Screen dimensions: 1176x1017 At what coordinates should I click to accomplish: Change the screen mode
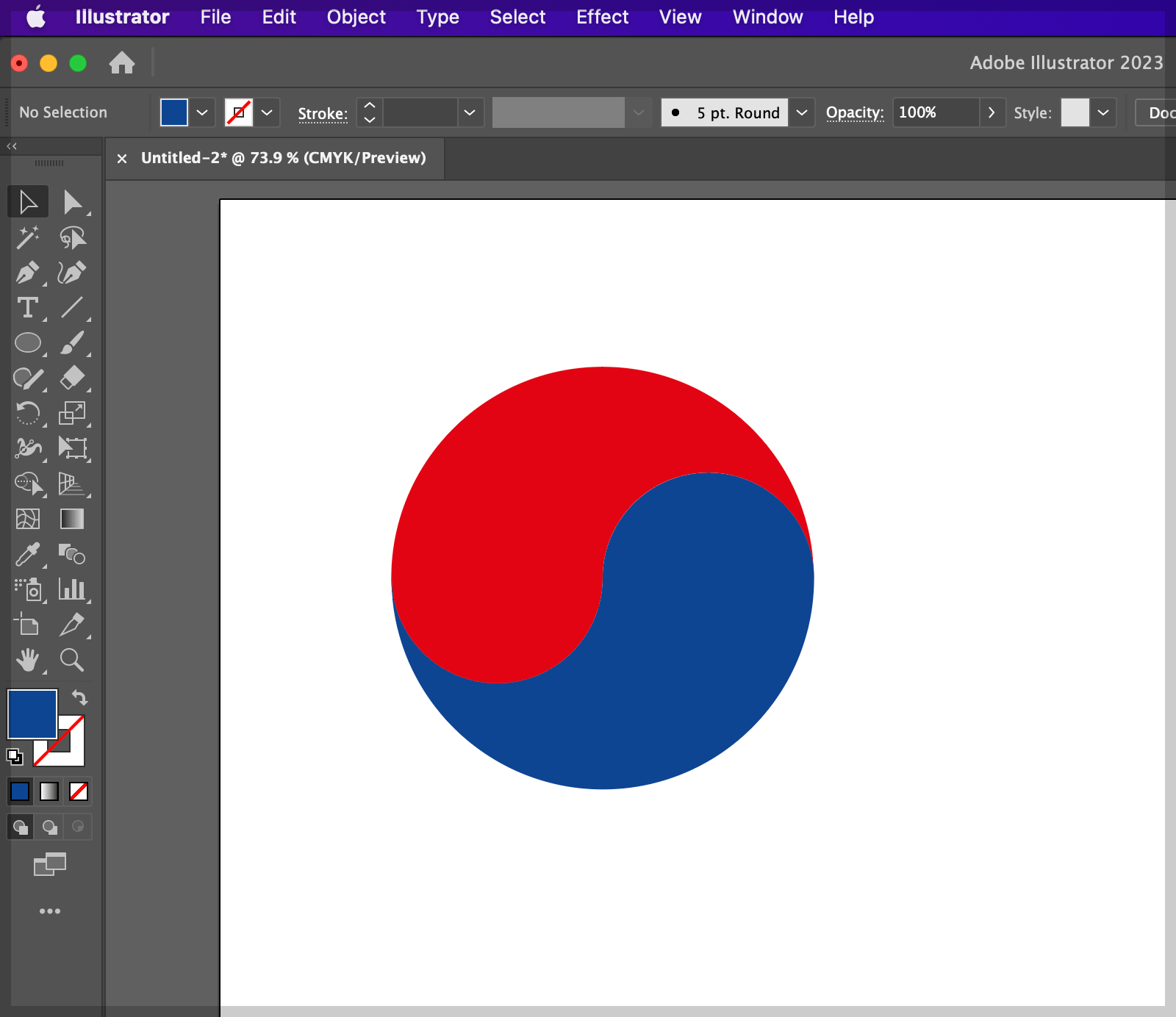pos(50,864)
